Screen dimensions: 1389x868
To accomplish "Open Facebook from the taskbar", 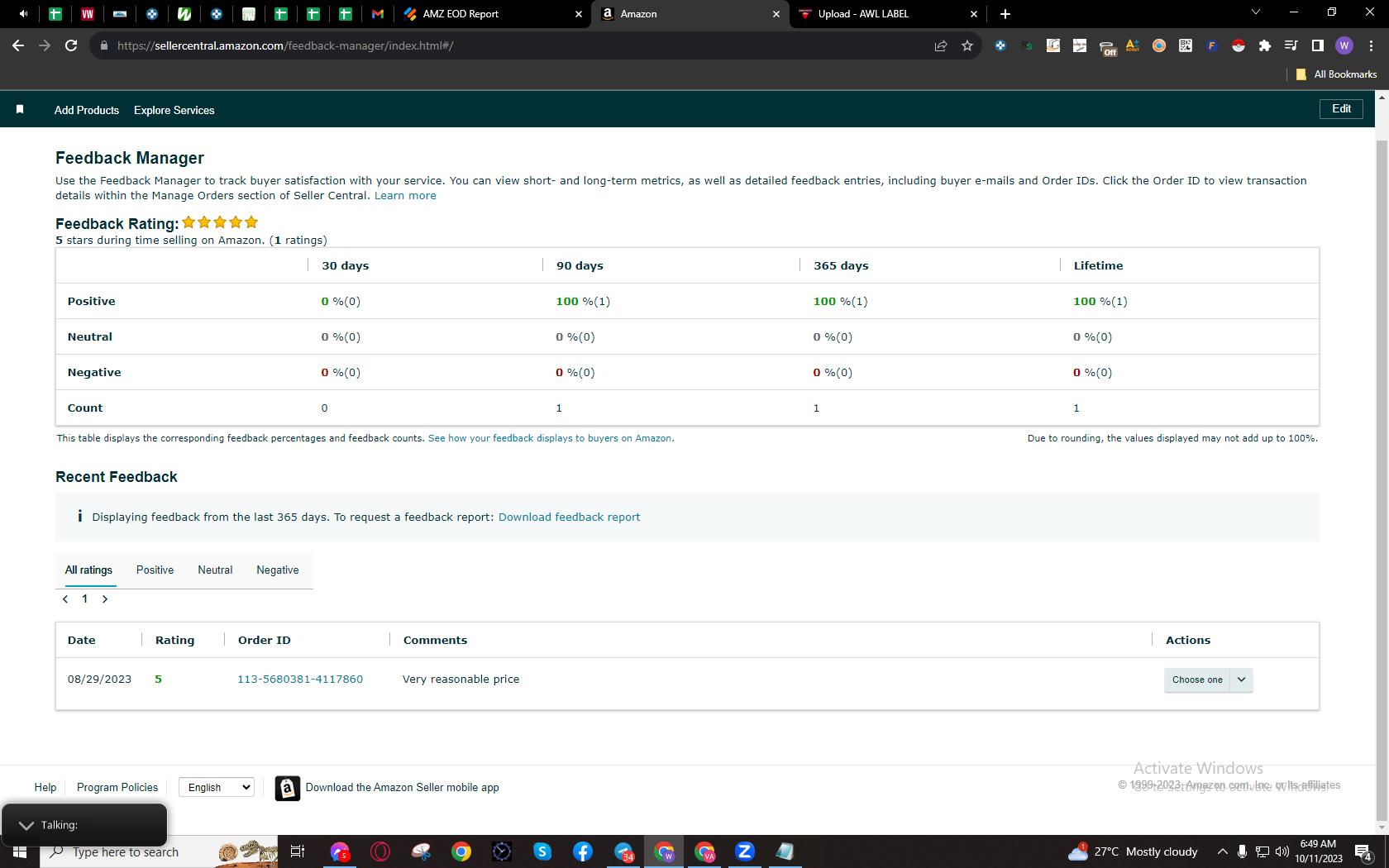I will click(583, 851).
